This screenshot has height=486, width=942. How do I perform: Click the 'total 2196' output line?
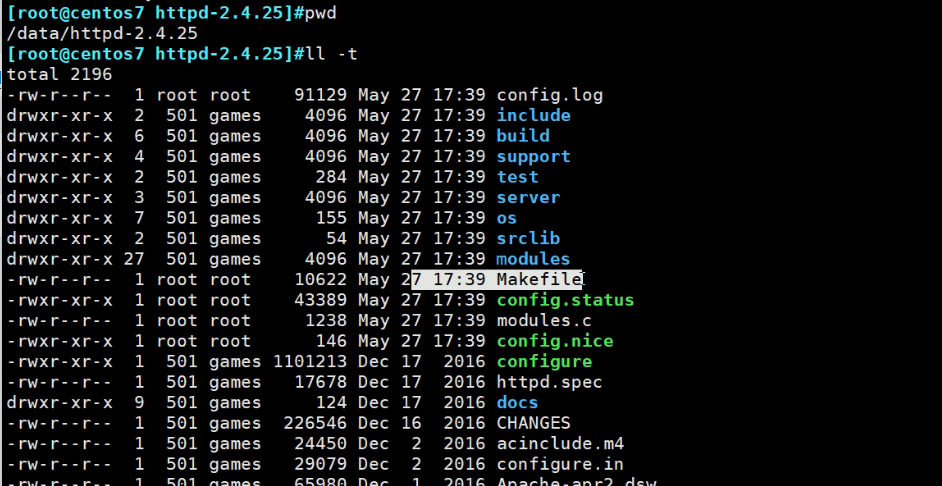point(59,74)
